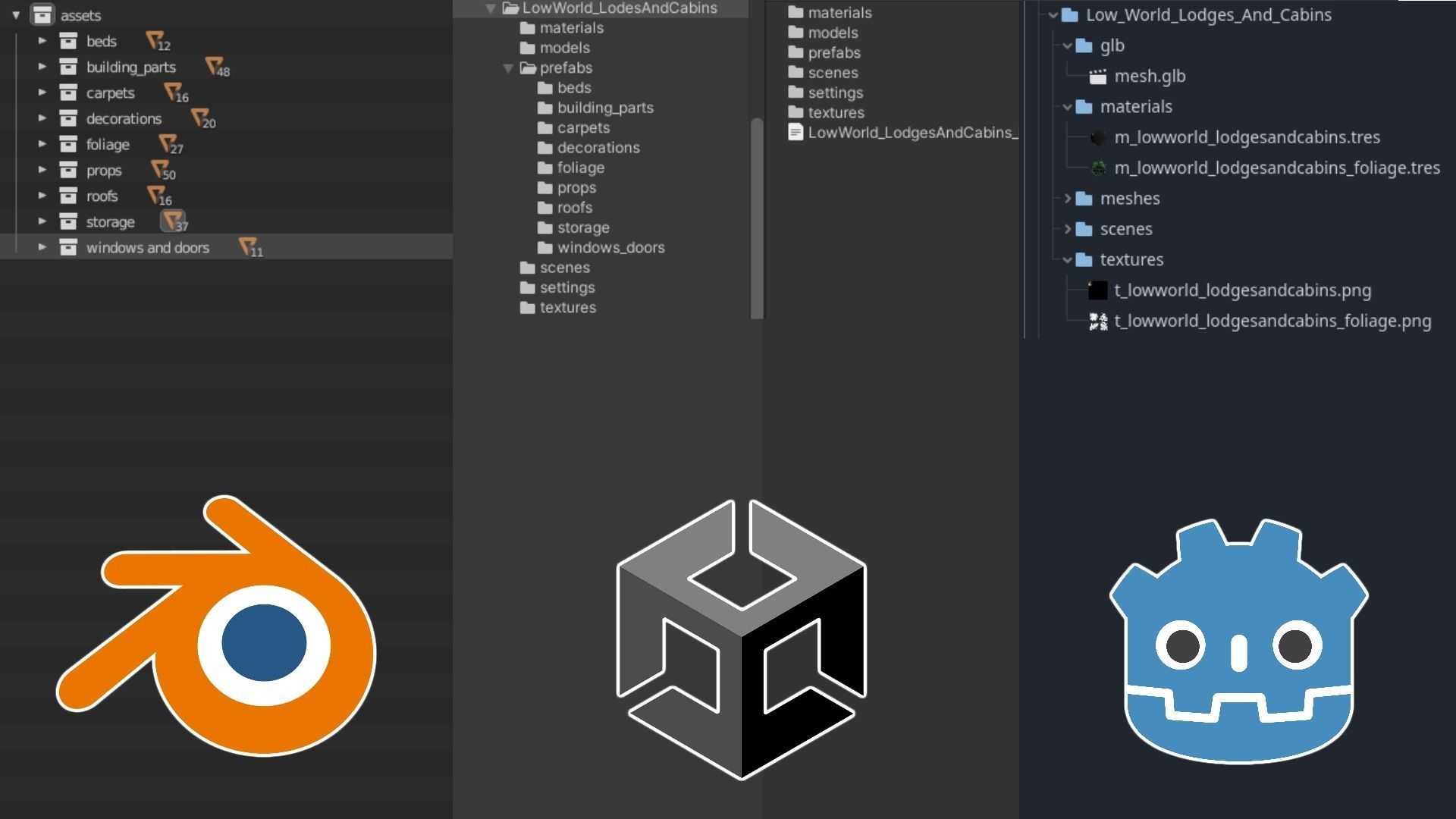This screenshot has height=819, width=1456.
Task: Collapse the assets collection triangle
Action: (x=16, y=14)
